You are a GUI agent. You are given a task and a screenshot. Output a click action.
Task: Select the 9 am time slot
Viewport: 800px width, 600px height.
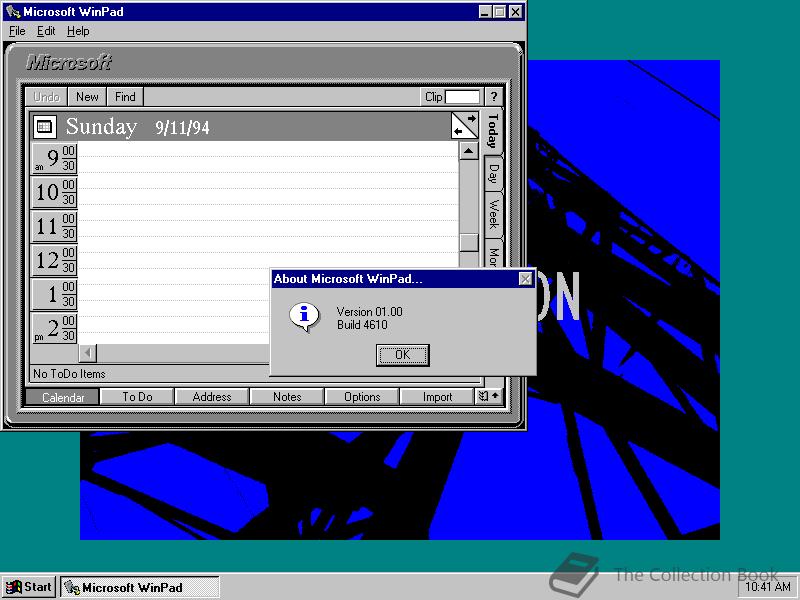(x=55, y=158)
